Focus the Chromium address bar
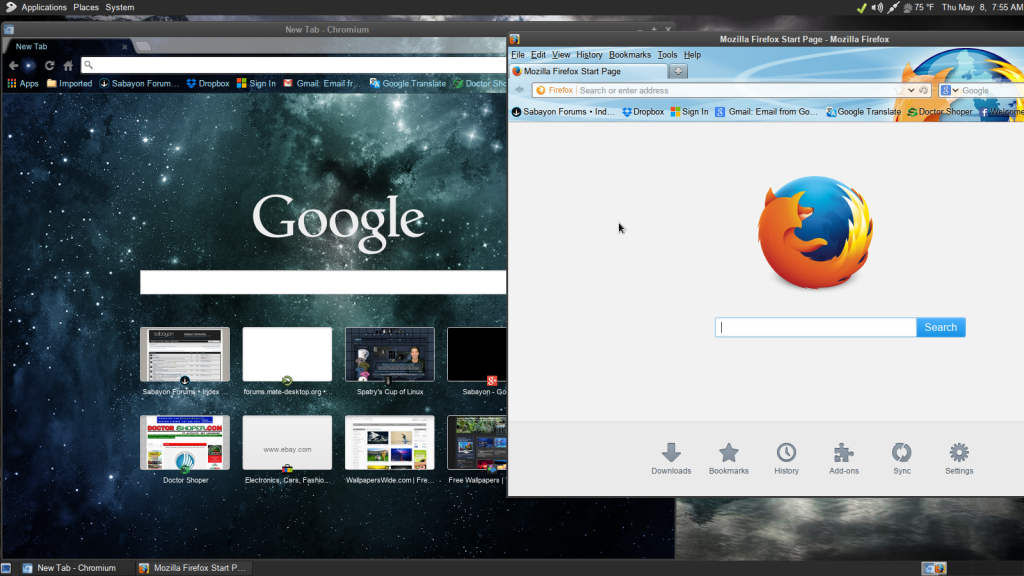This screenshot has height=576, width=1024. coord(294,65)
